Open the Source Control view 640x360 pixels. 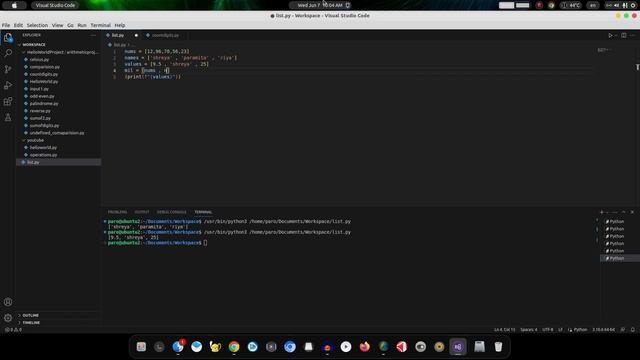tap(8, 69)
